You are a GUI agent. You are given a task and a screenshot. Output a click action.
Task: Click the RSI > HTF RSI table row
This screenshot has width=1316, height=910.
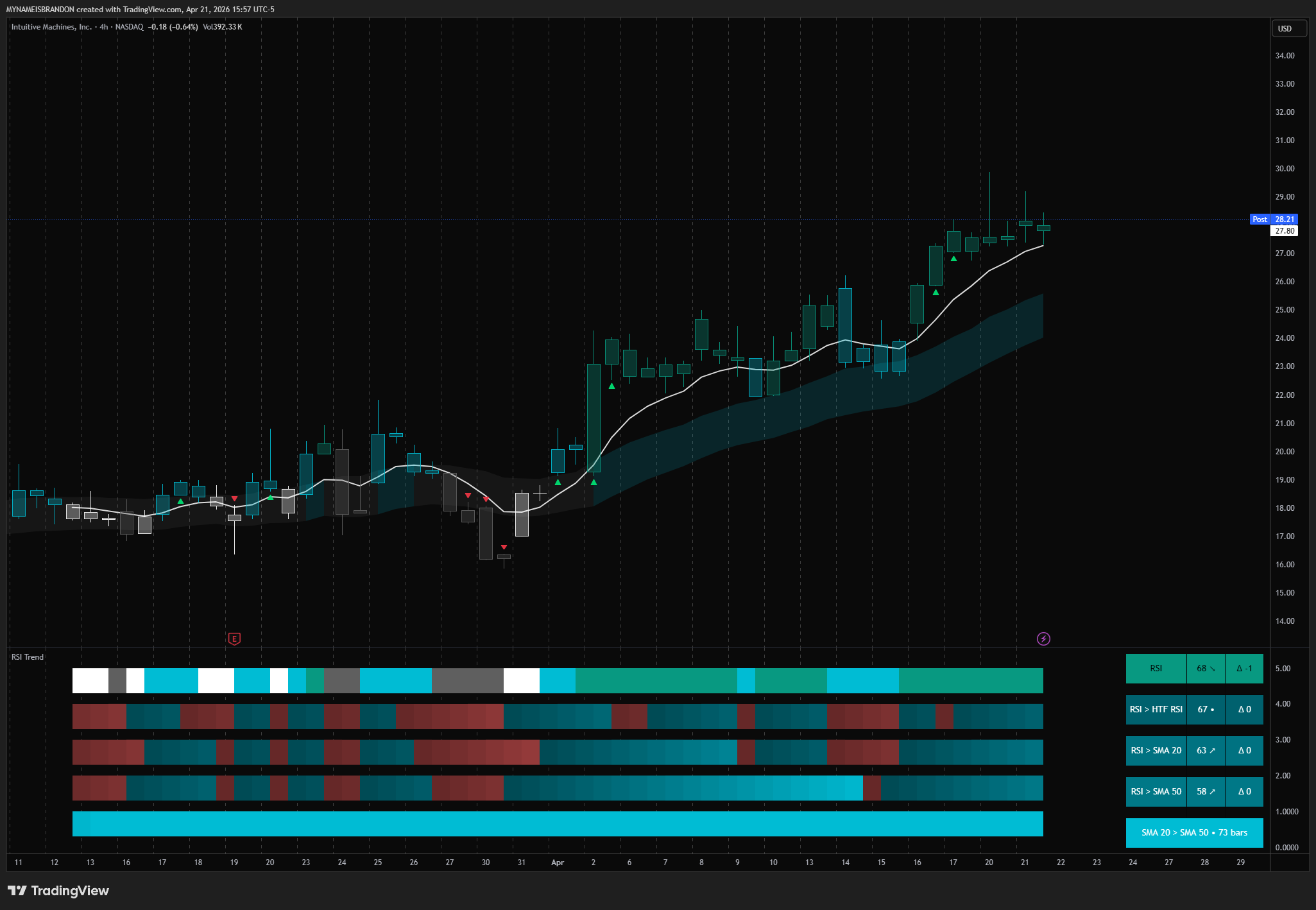(x=1194, y=709)
